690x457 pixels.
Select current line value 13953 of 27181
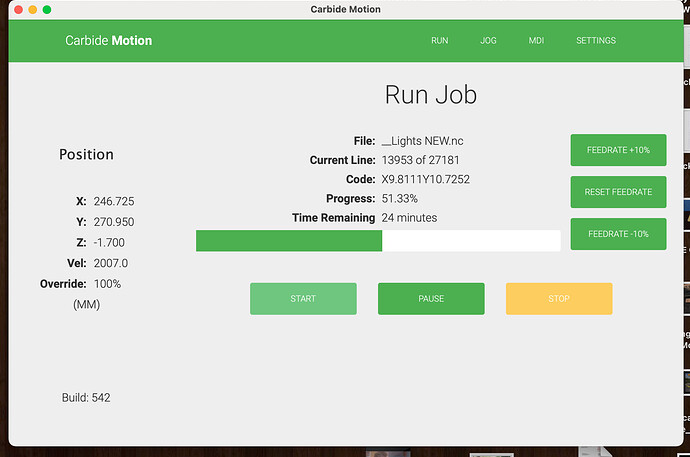[420, 160]
